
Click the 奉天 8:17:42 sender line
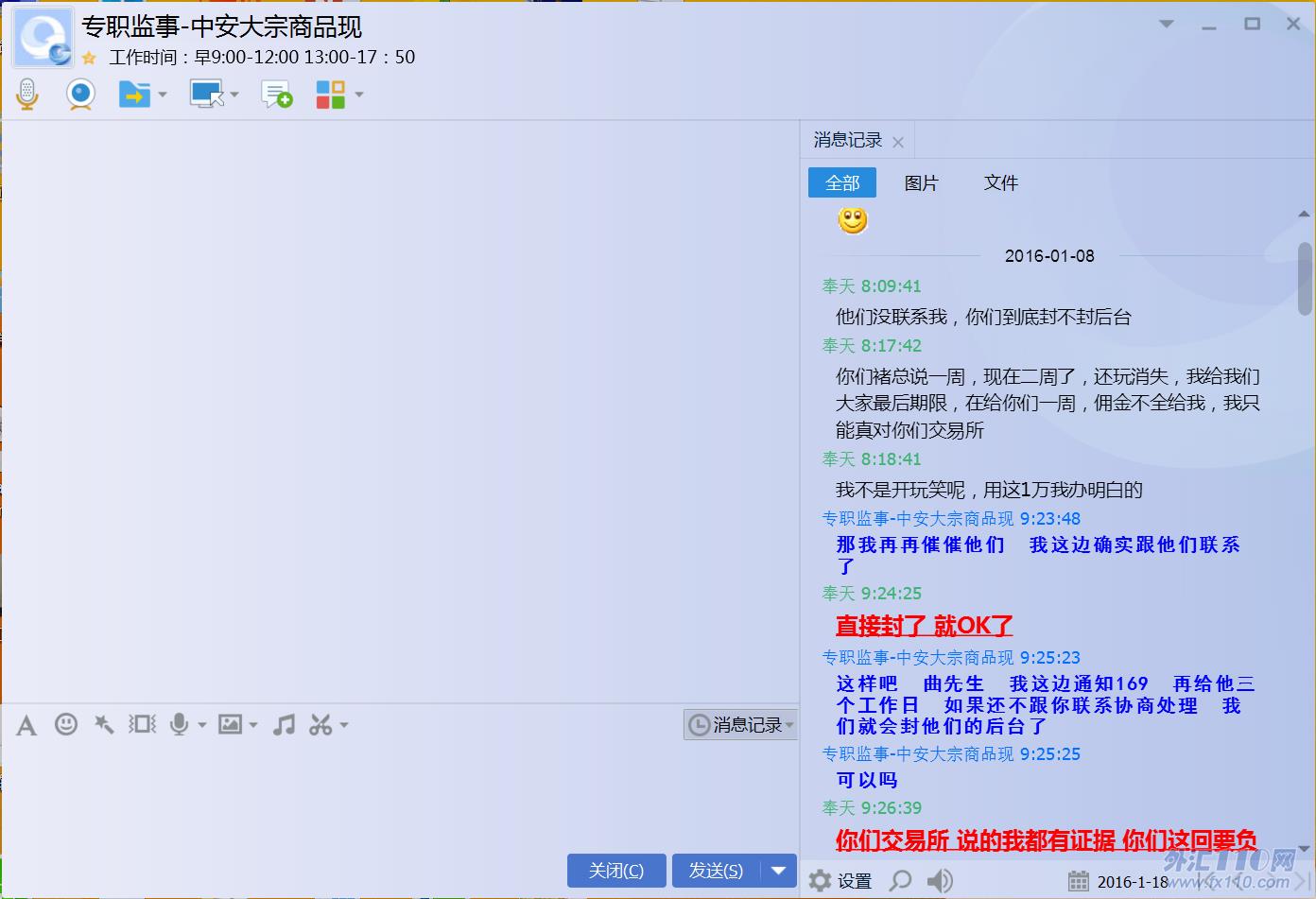(x=872, y=346)
